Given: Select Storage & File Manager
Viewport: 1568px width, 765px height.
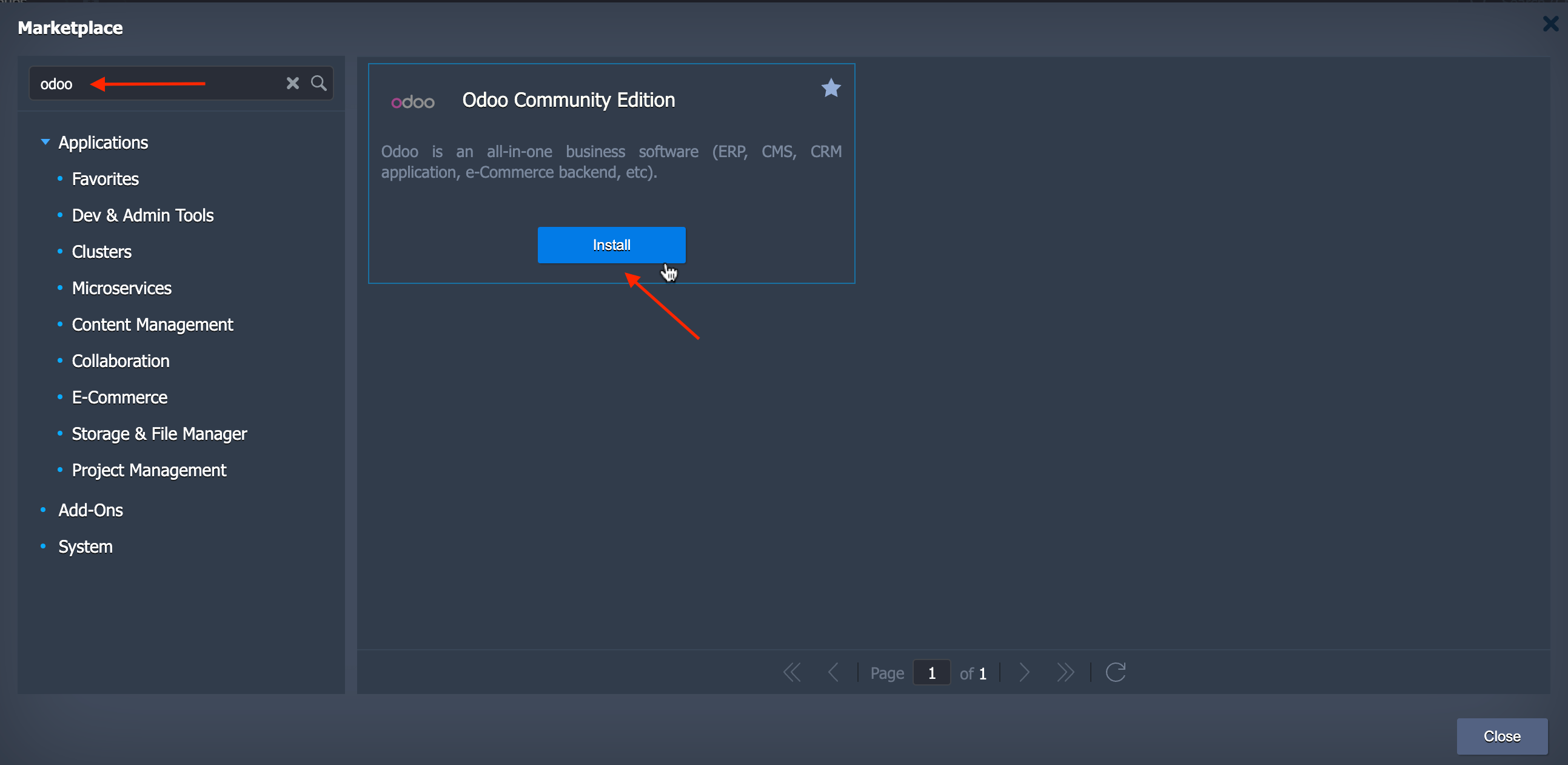Looking at the screenshot, I should (x=159, y=434).
